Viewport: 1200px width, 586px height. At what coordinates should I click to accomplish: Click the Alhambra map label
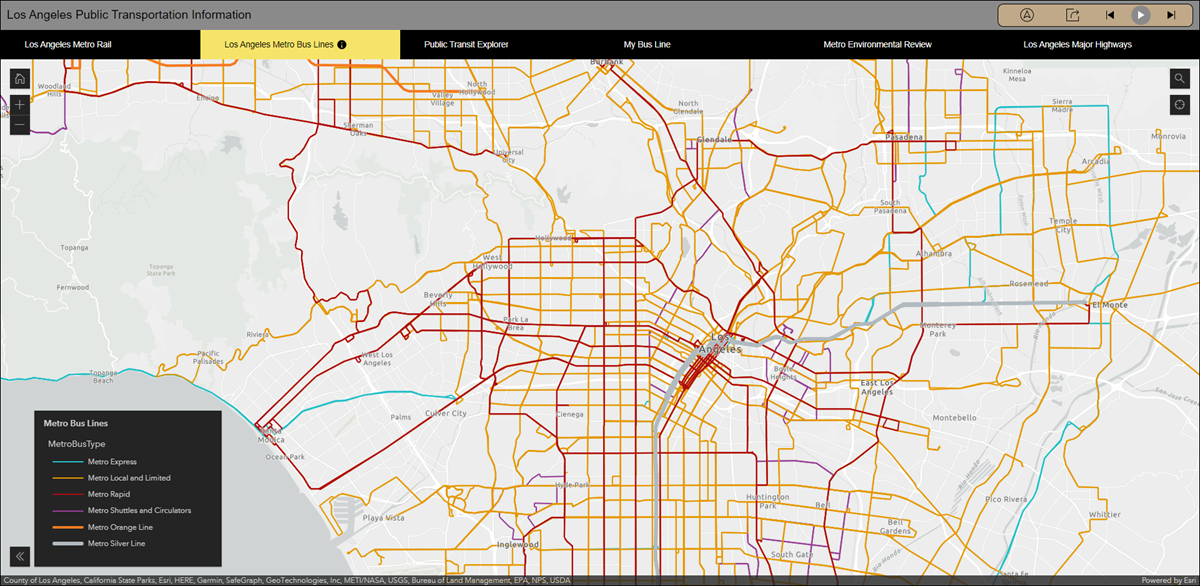[936, 254]
